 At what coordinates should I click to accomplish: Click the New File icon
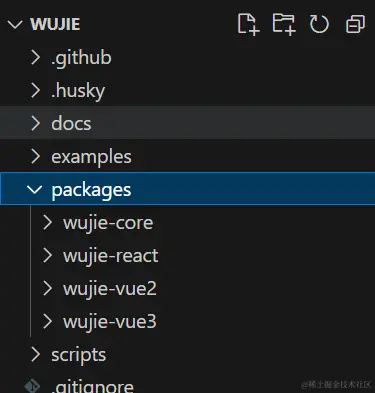pos(249,24)
